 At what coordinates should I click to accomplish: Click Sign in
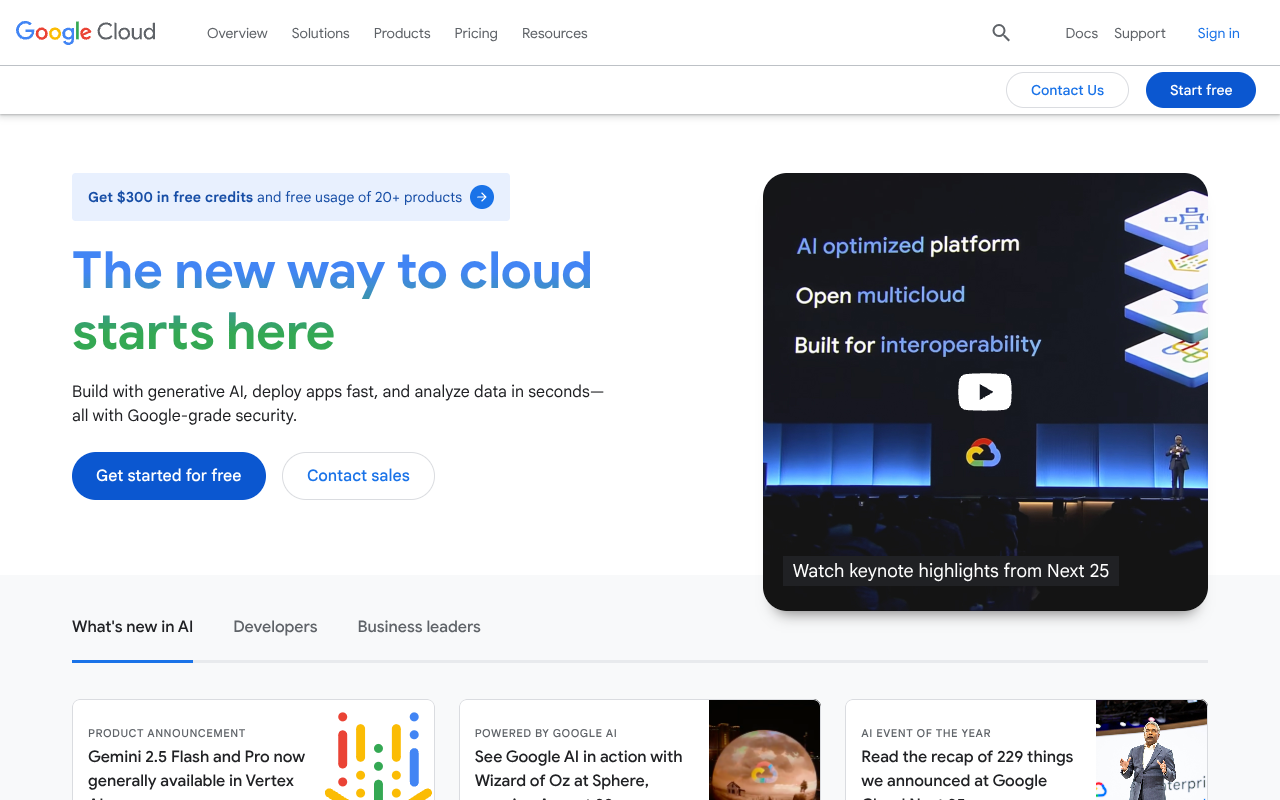coord(1219,33)
